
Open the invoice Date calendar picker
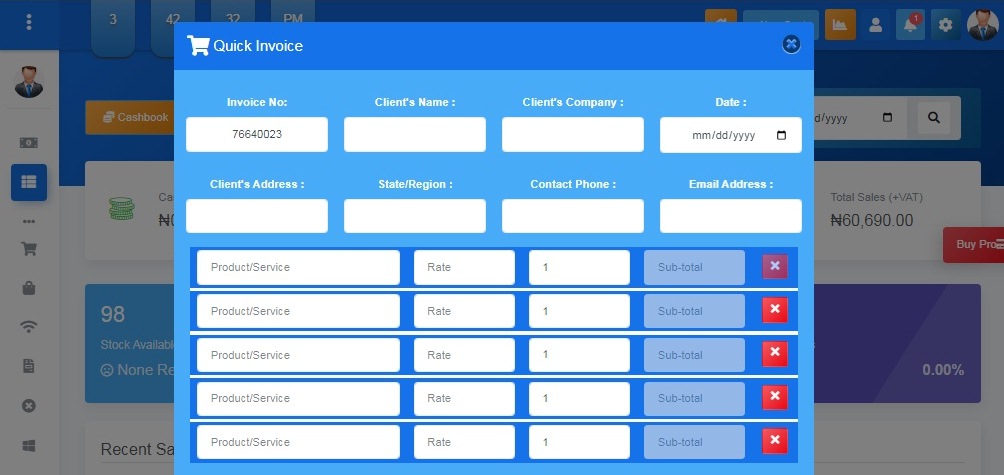[x=781, y=136]
